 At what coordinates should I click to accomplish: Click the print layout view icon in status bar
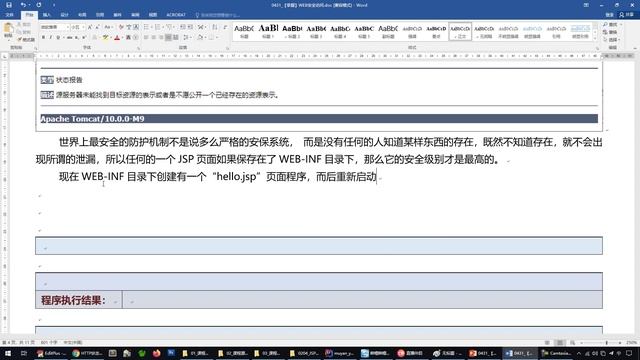pos(560,343)
